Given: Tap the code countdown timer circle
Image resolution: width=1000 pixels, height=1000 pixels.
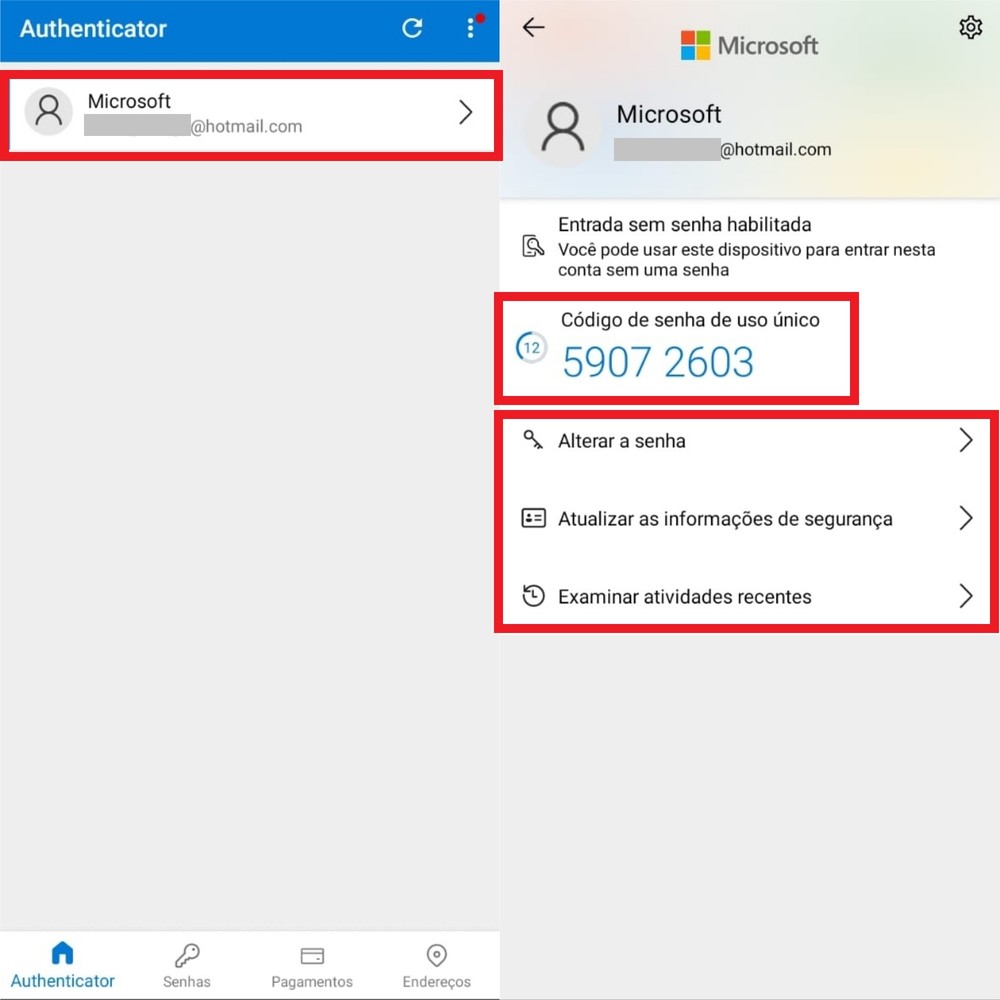Looking at the screenshot, I should coord(531,348).
